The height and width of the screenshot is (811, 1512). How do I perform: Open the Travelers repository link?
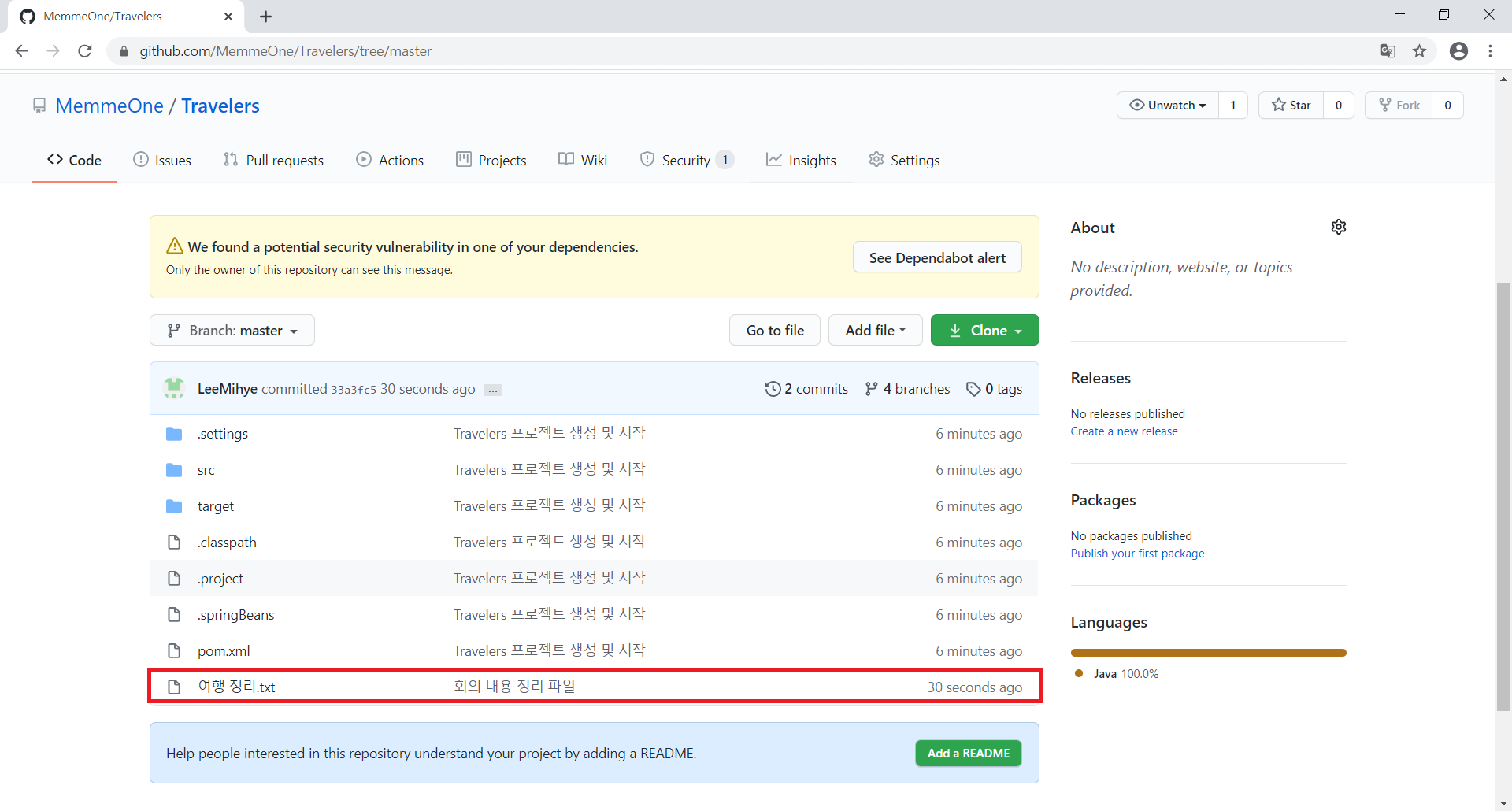220,106
